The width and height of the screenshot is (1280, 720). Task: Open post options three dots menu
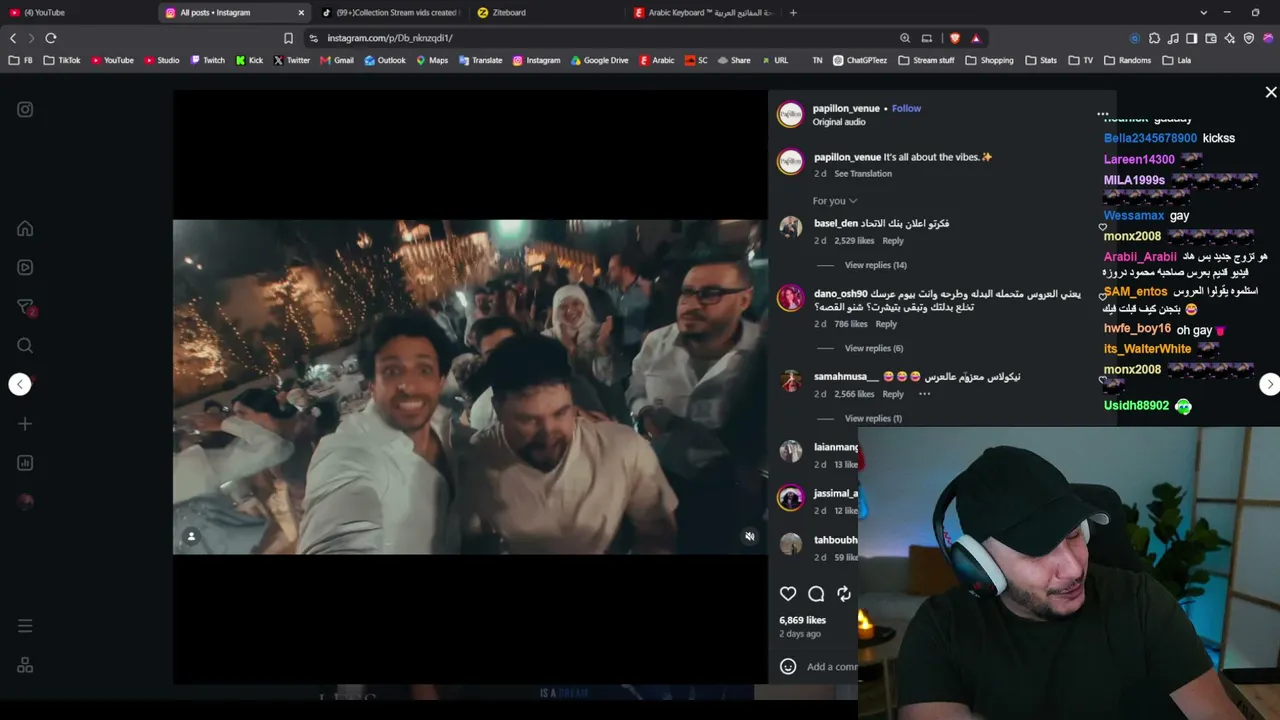click(x=1103, y=115)
